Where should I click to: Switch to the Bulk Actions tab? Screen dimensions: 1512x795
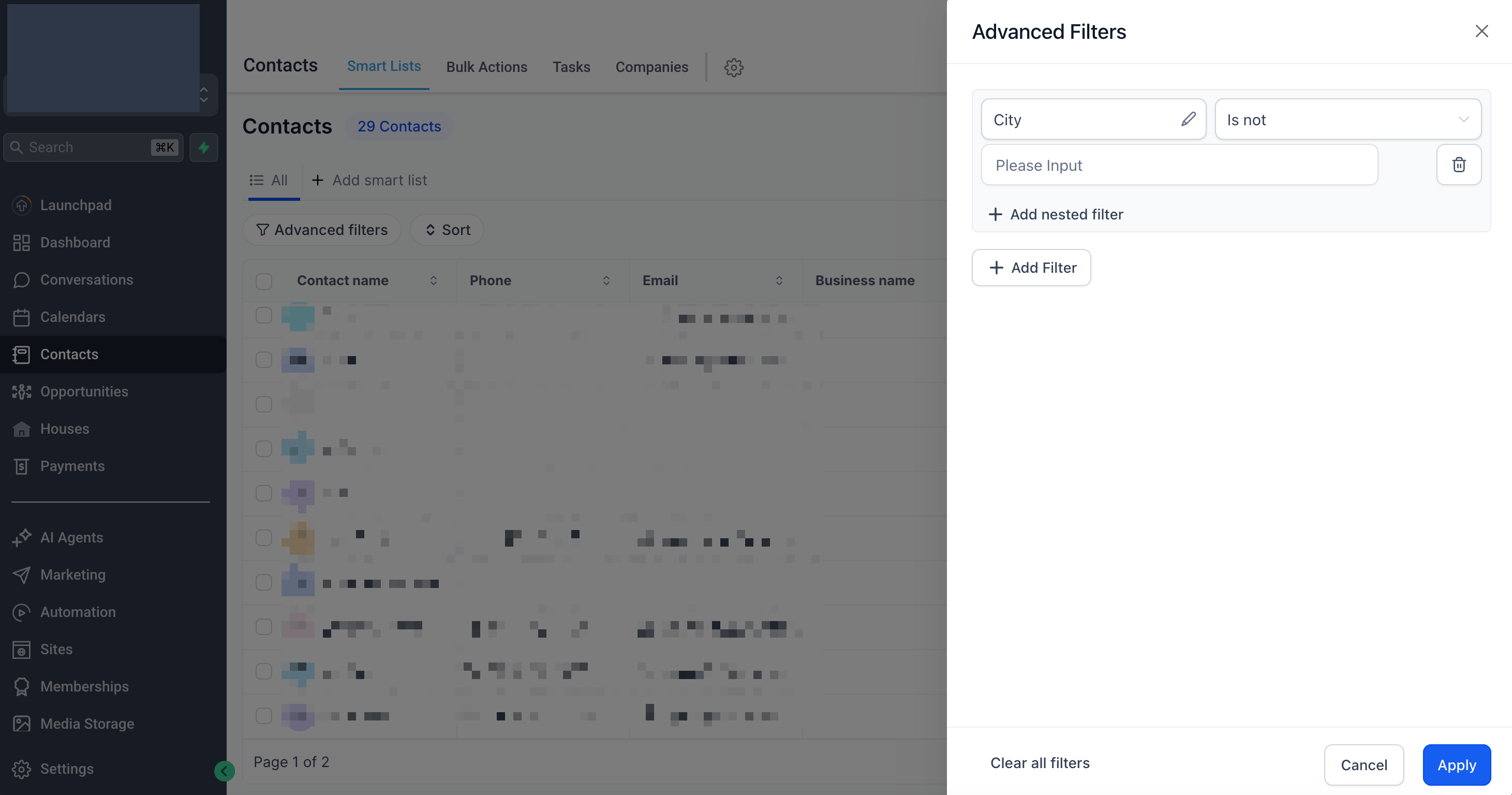tap(486, 67)
